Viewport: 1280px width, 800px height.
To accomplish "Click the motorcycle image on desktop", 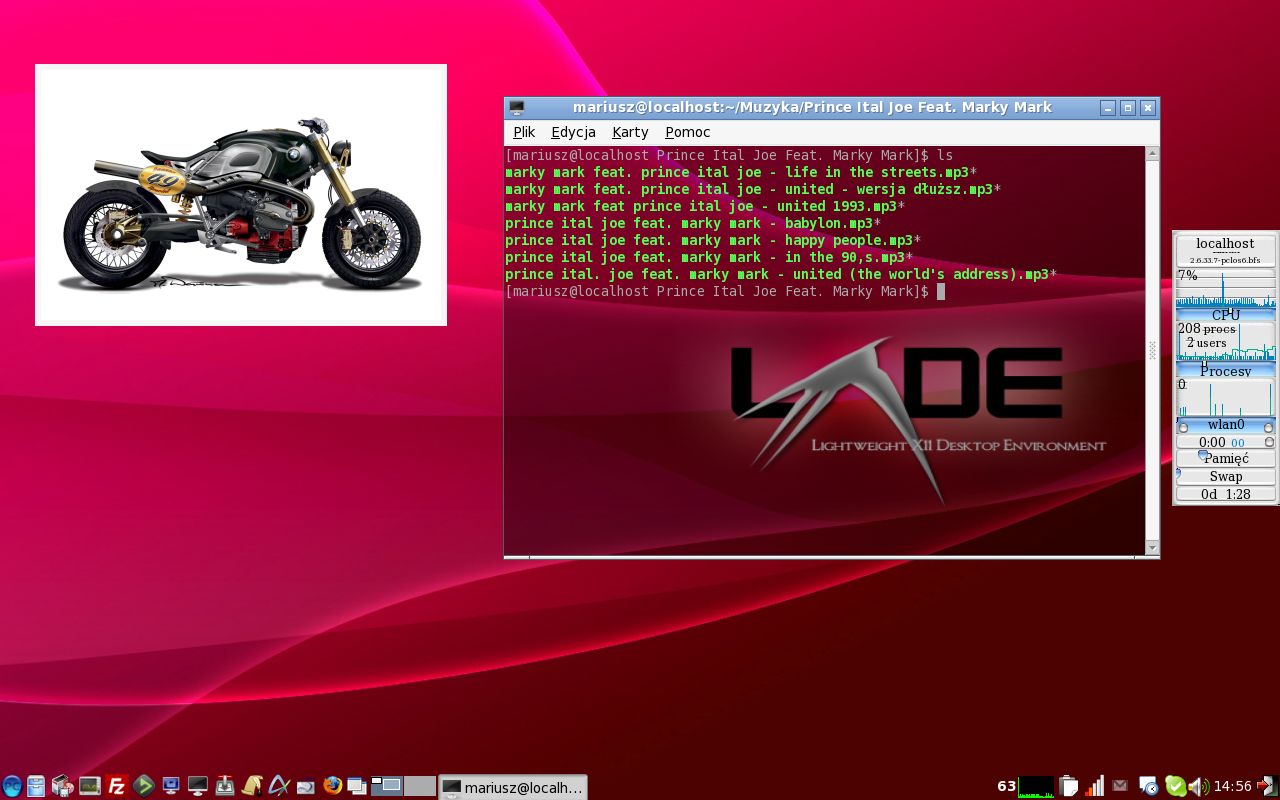I will 241,195.
